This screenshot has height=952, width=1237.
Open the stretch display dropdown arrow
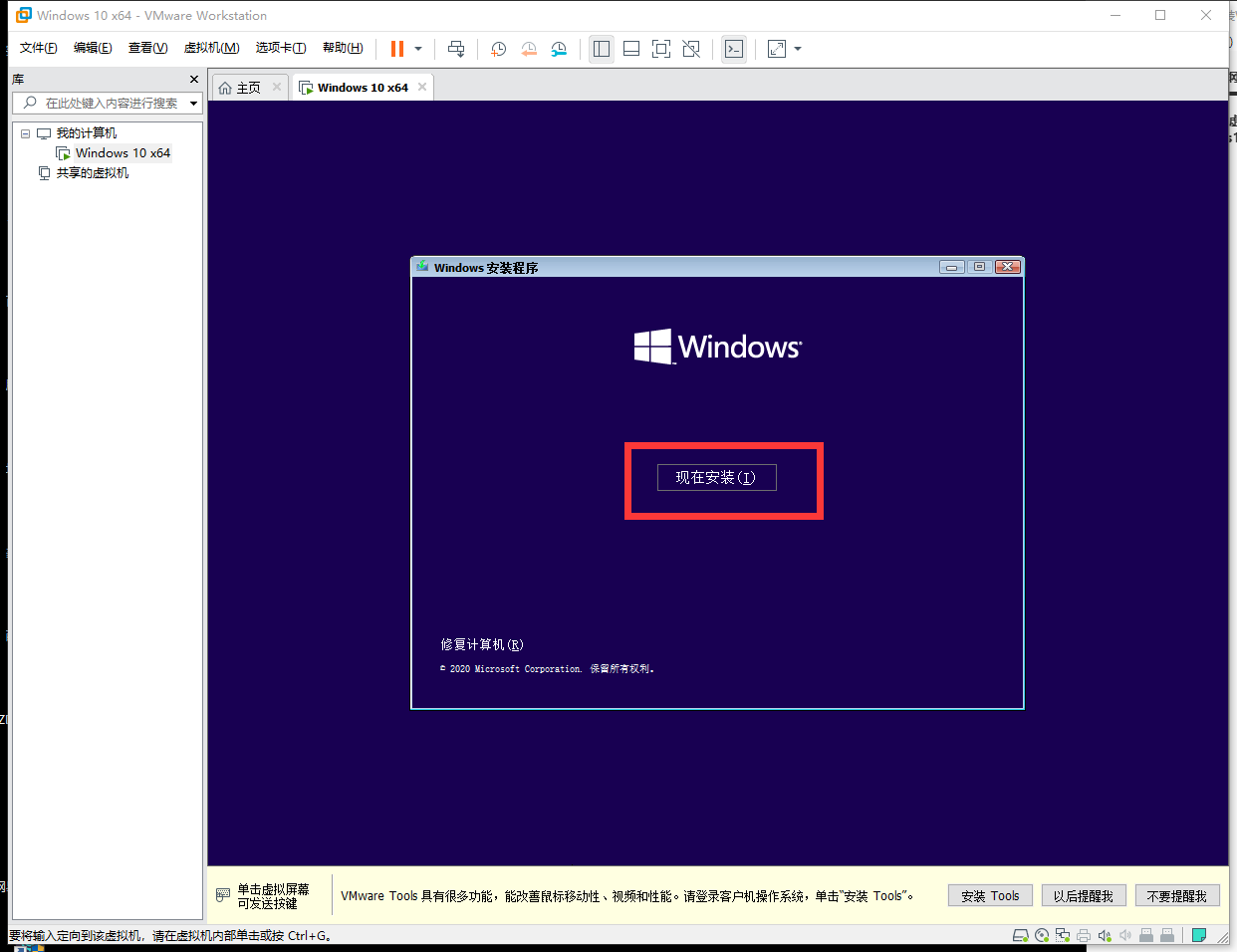click(x=798, y=49)
